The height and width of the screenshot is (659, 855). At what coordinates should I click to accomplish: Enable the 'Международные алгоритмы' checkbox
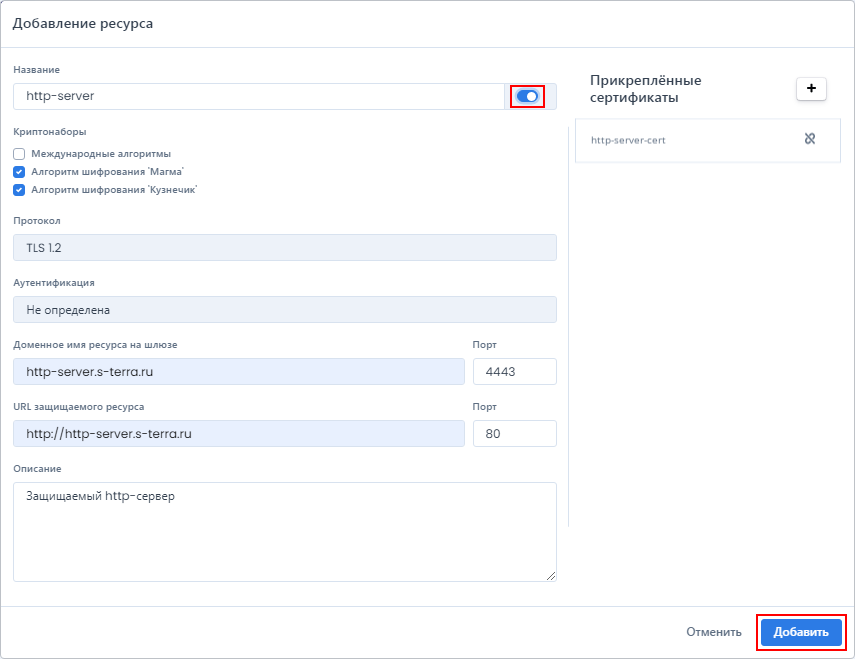tap(19, 154)
